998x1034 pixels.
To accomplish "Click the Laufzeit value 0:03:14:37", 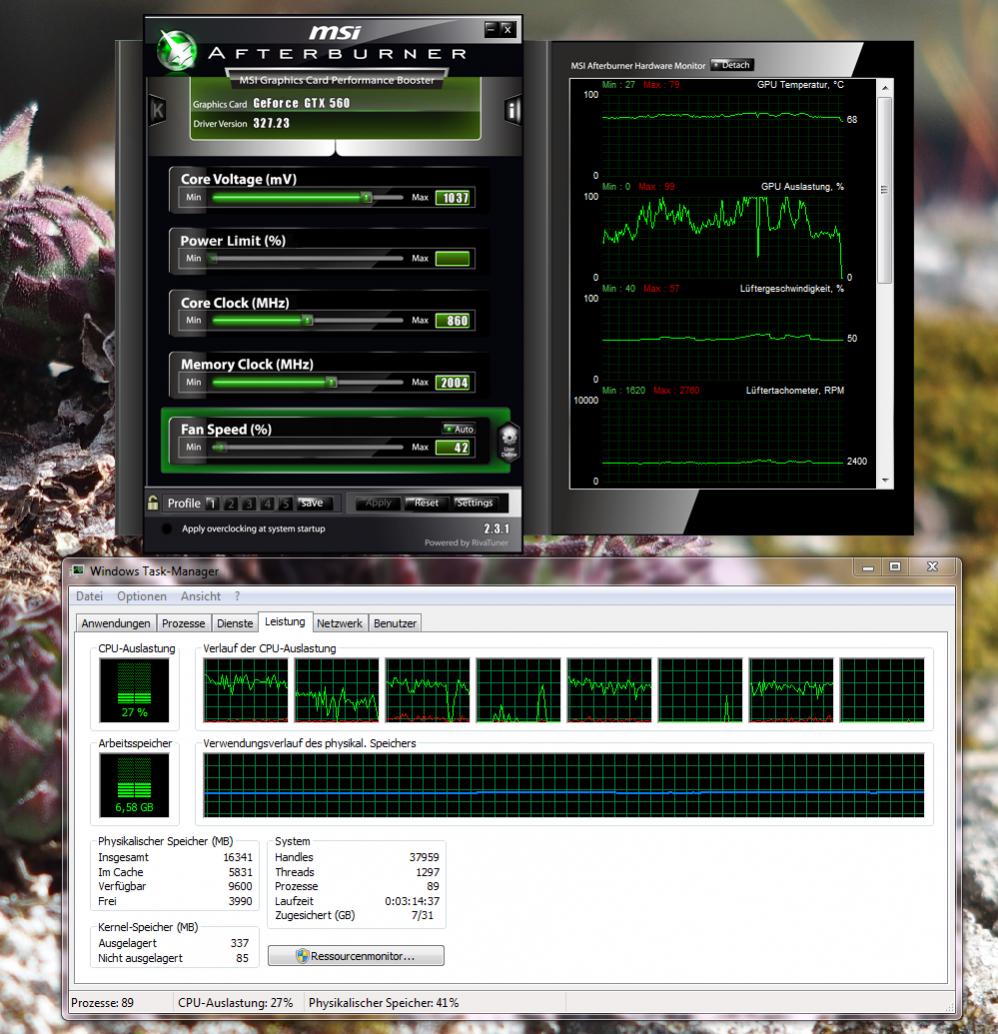I will coord(412,901).
